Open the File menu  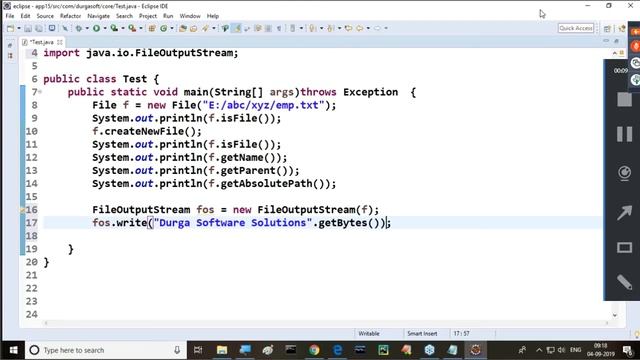click(10, 16)
